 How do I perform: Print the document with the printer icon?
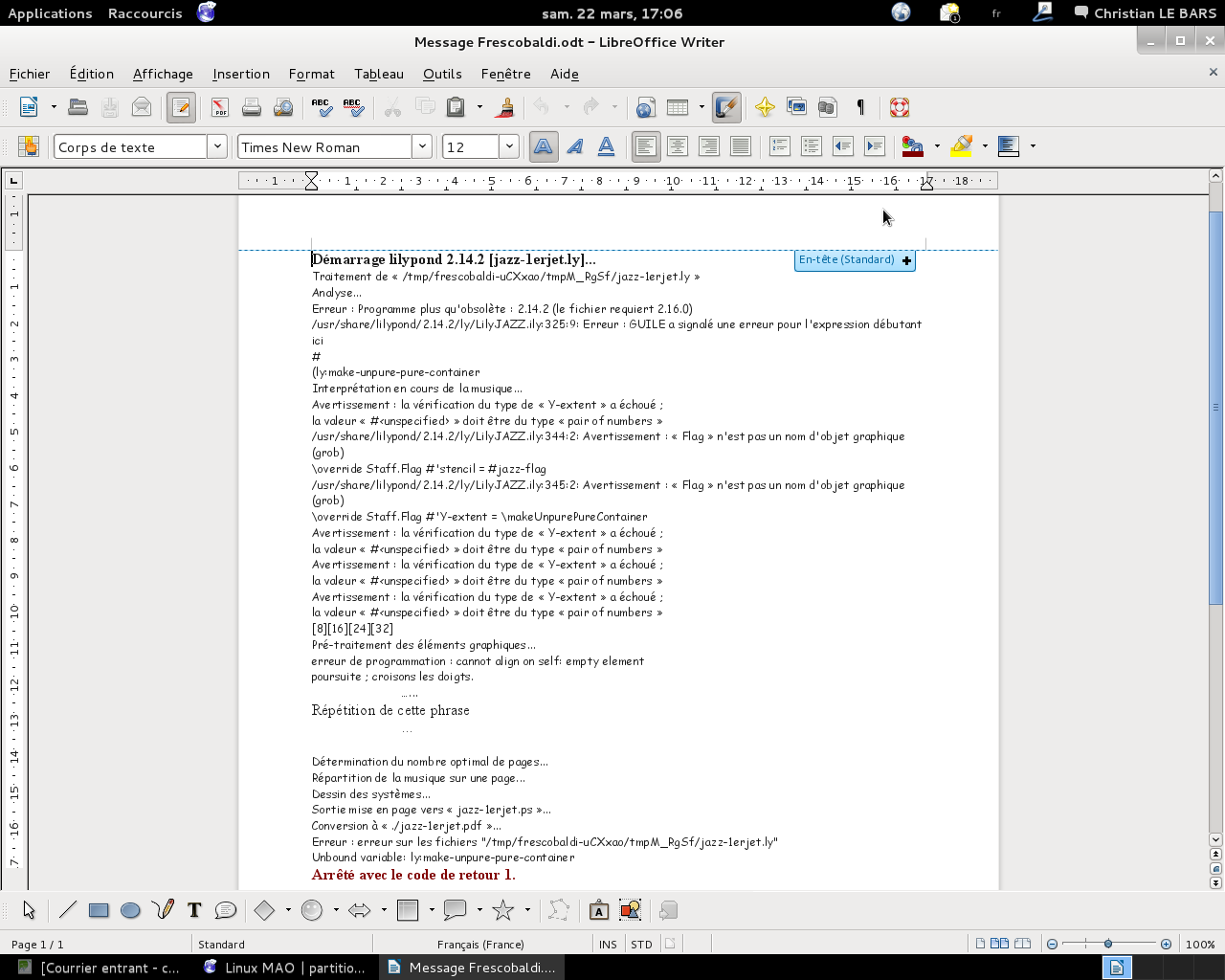pos(252,107)
